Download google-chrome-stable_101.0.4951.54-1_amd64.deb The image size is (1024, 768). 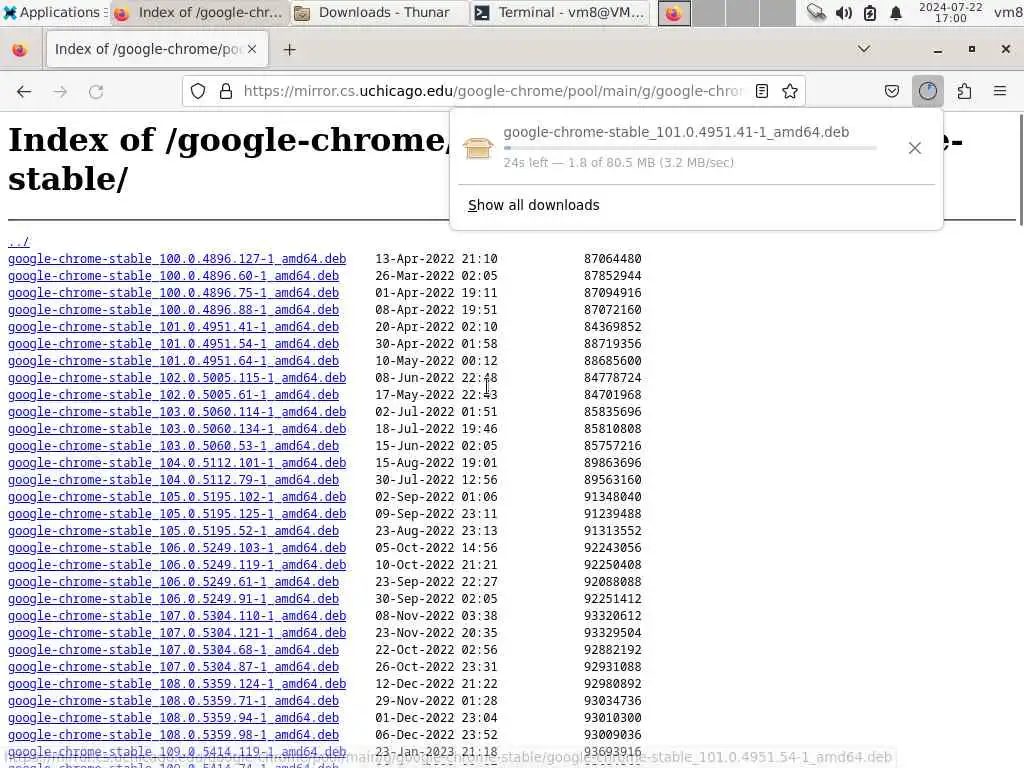(x=174, y=344)
